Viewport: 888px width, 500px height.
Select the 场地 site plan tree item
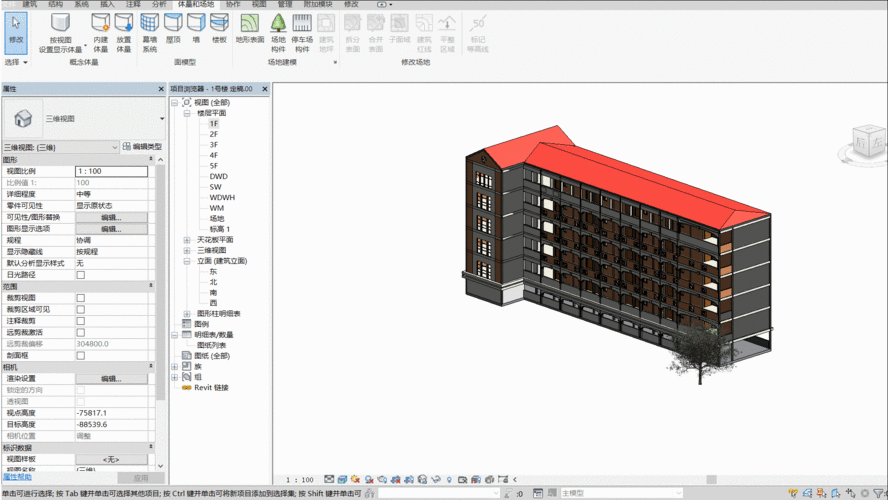[217, 219]
